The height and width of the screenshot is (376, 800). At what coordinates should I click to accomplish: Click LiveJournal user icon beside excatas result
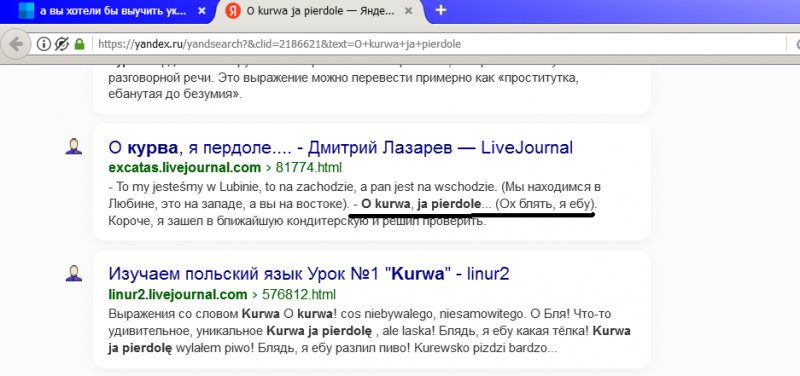pos(74,147)
